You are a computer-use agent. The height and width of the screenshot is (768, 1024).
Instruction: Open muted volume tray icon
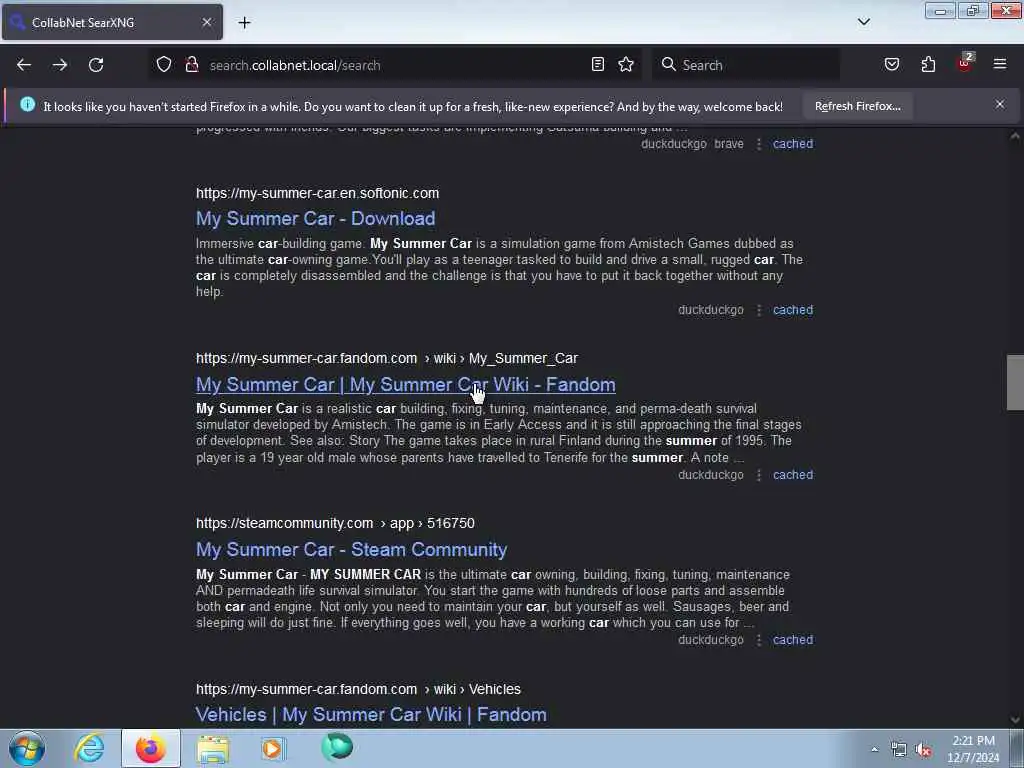(x=923, y=749)
